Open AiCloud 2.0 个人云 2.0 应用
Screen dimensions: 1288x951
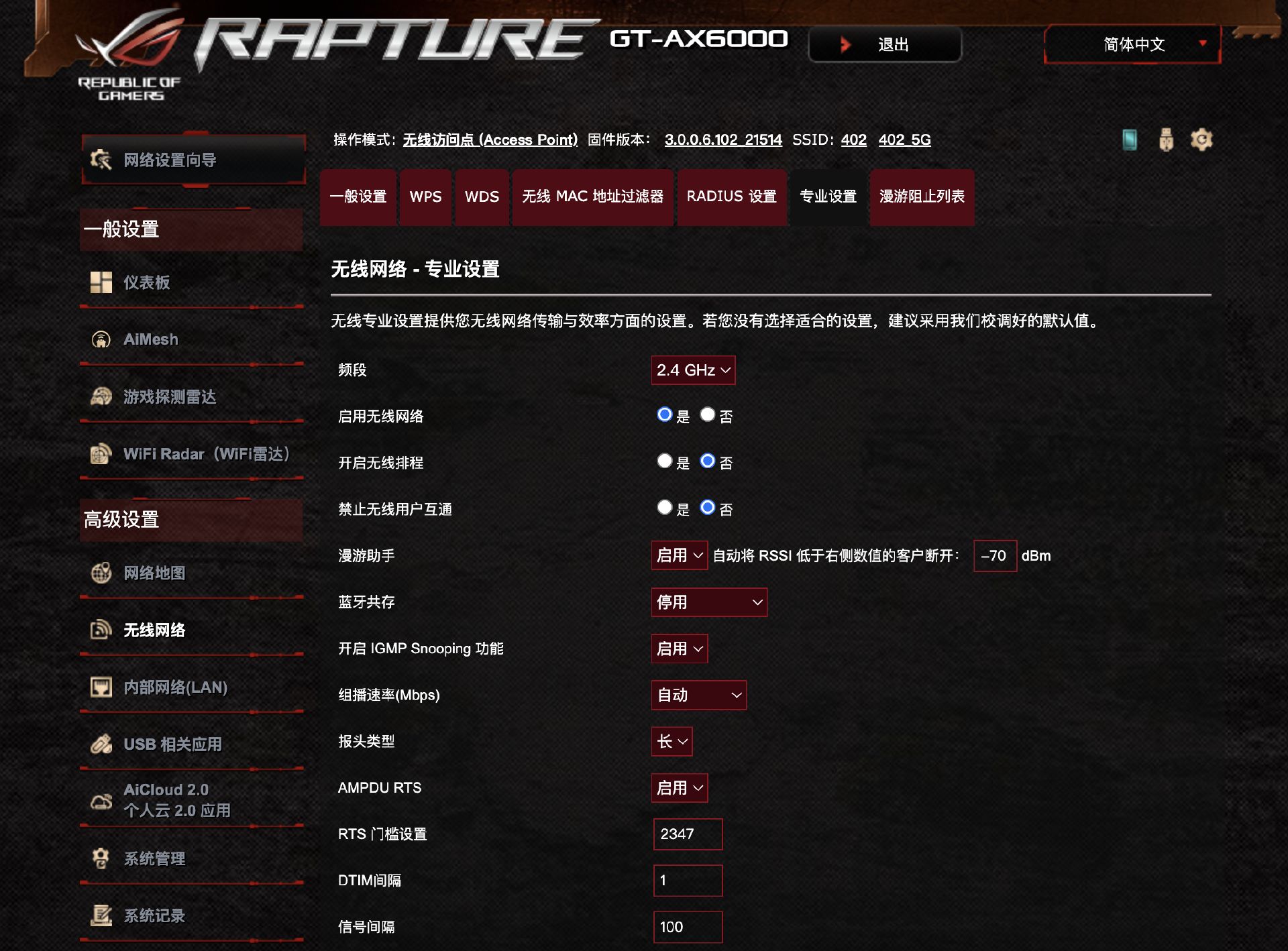[x=191, y=800]
